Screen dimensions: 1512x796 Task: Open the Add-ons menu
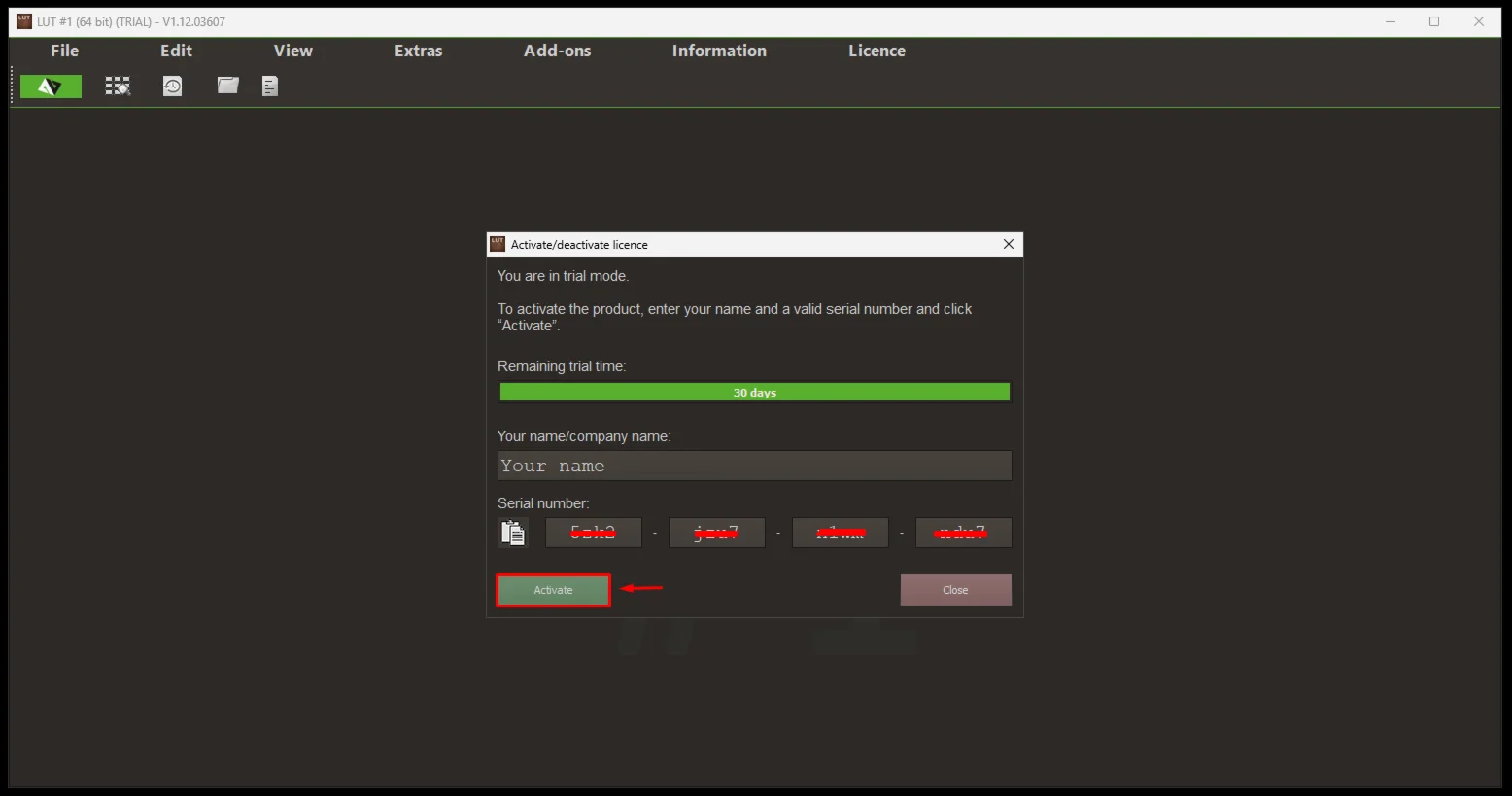coord(557,51)
